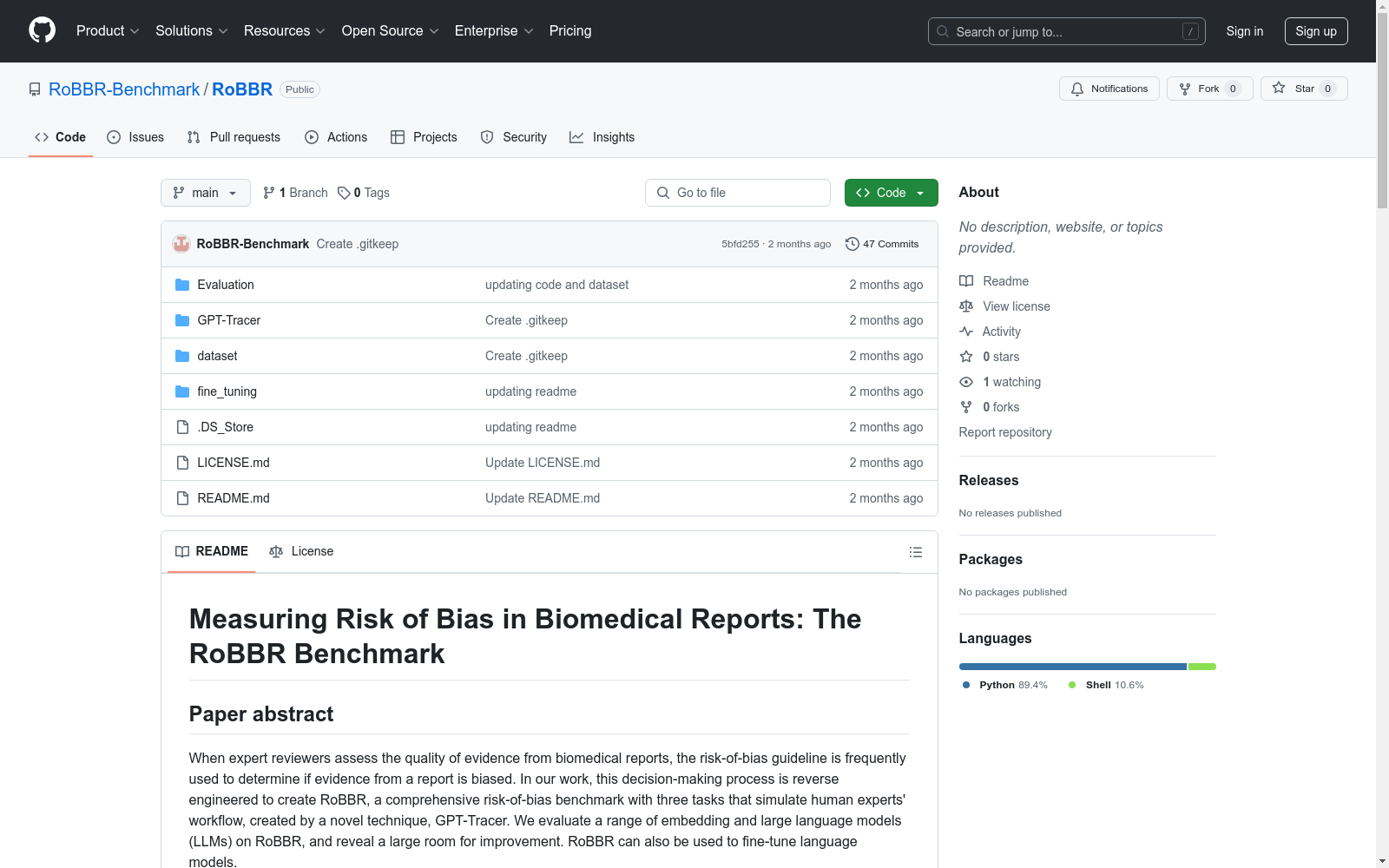
Task: Click the Releases heading link
Action: point(989,480)
